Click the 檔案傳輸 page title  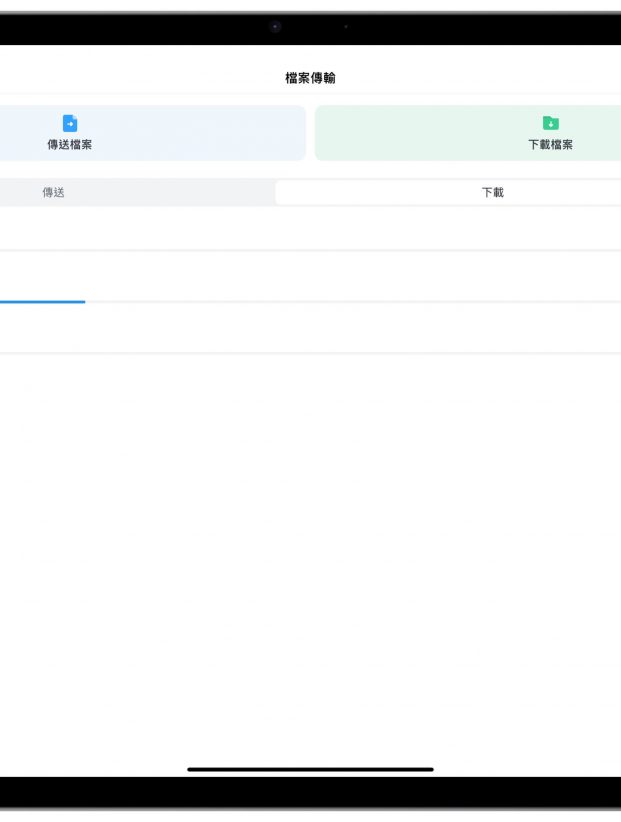(310, 77)
